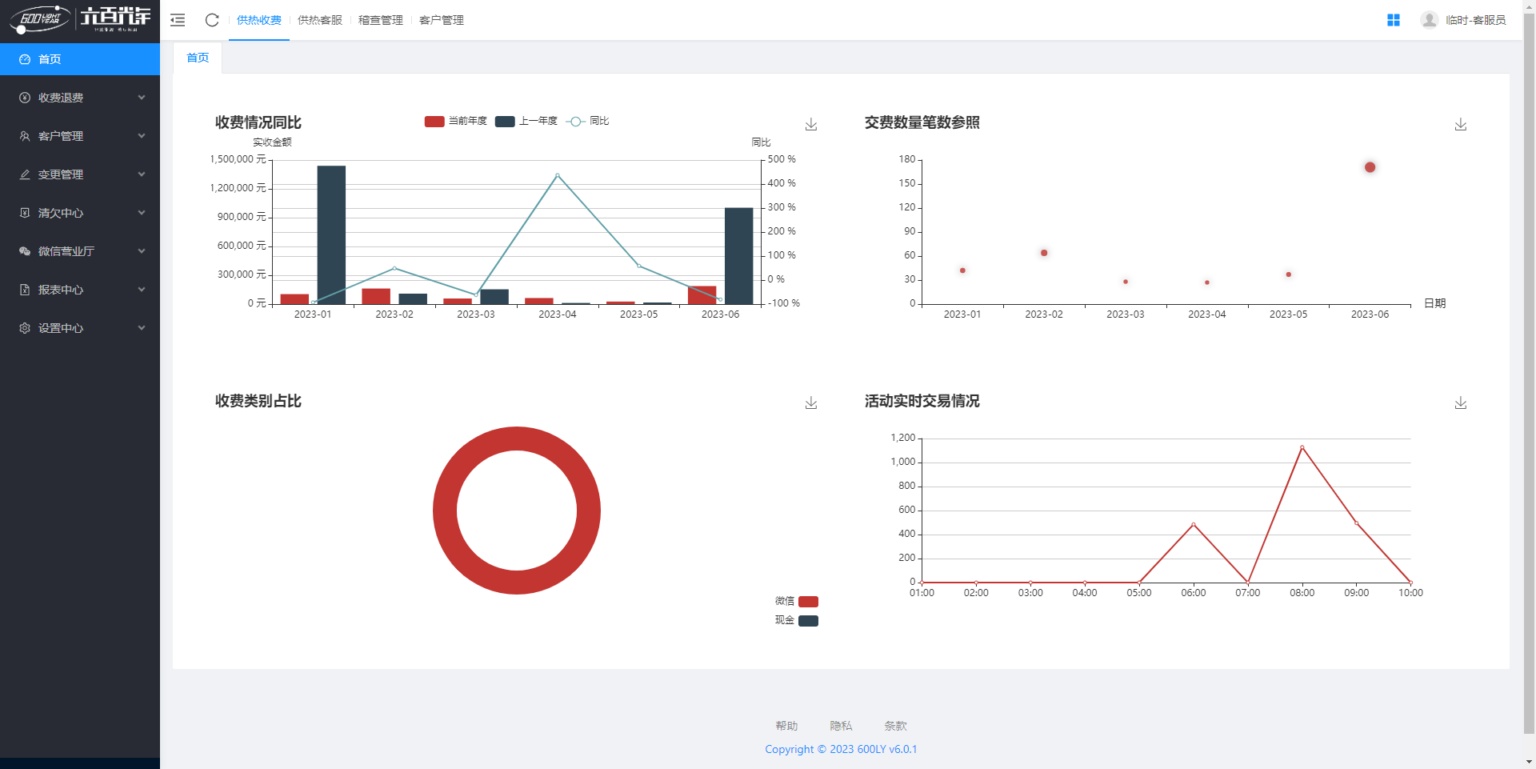This screenshot has width=1536, height=769.
Task: Expand the 收费退费 sidebar menu
Action: (80, 98)
